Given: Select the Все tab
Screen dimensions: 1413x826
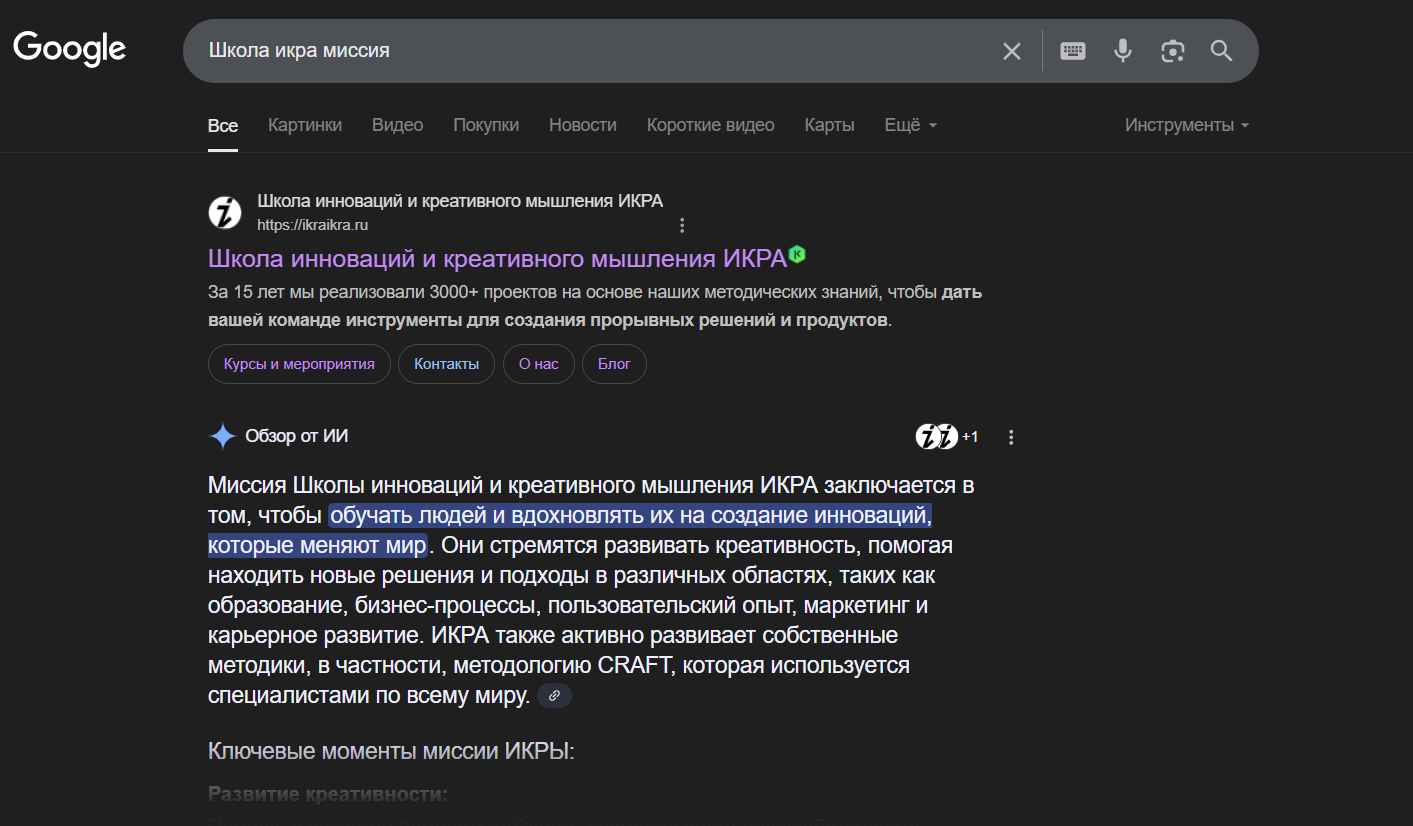Looking at the screenshot, I should pyautogui.click(x=223, y=125).
